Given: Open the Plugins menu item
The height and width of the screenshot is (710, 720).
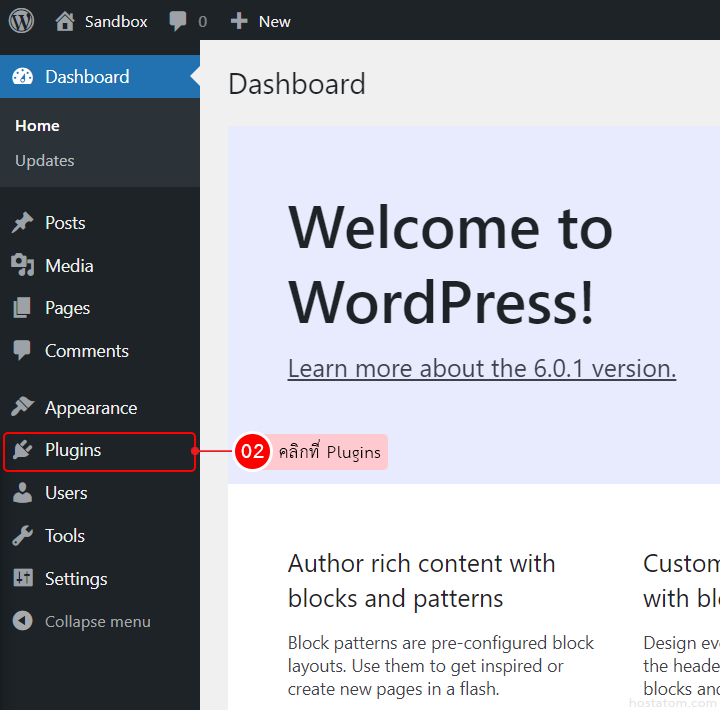Looking at the screenshot, I should (73, 451).
